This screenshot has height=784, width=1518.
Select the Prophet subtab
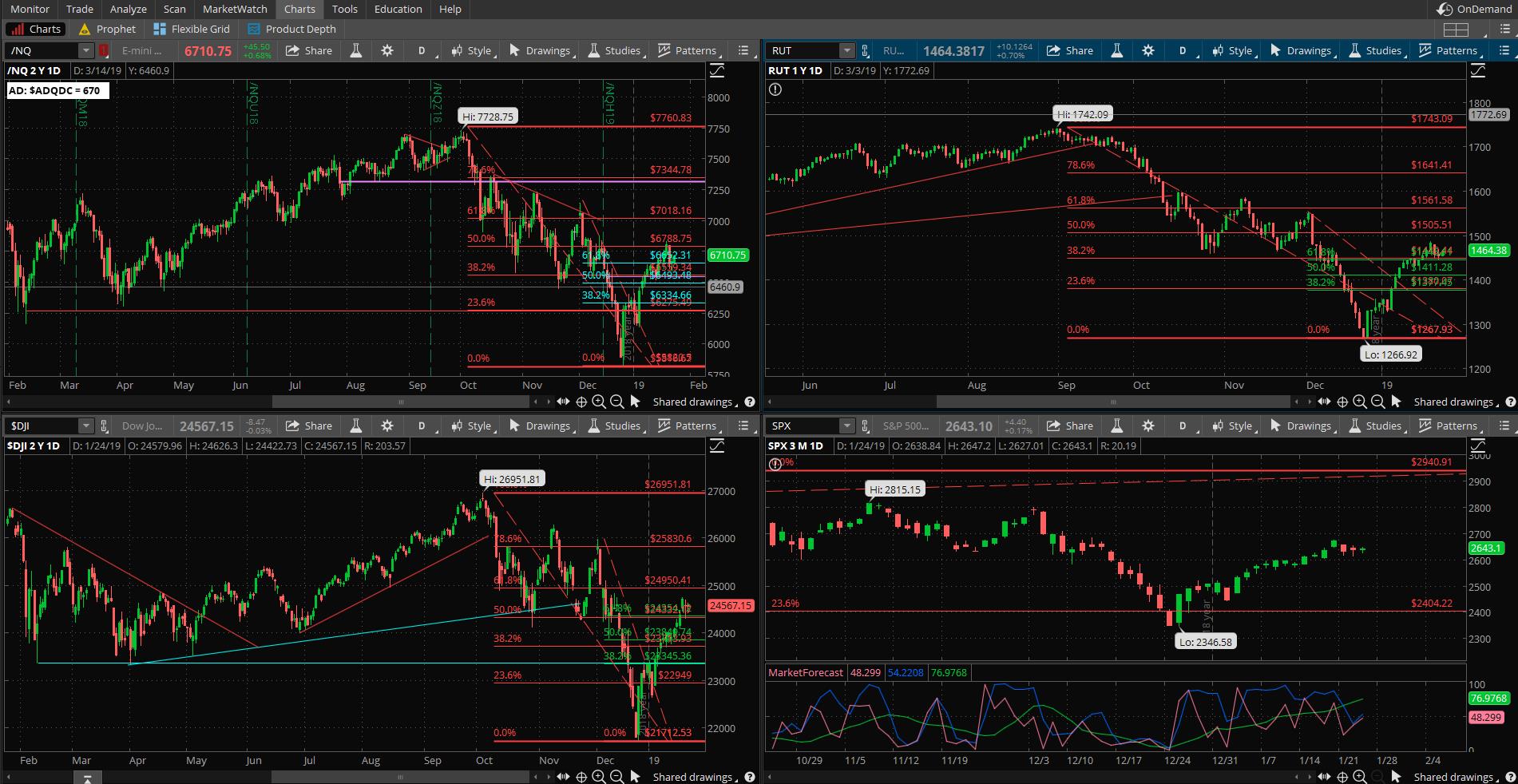108,29
